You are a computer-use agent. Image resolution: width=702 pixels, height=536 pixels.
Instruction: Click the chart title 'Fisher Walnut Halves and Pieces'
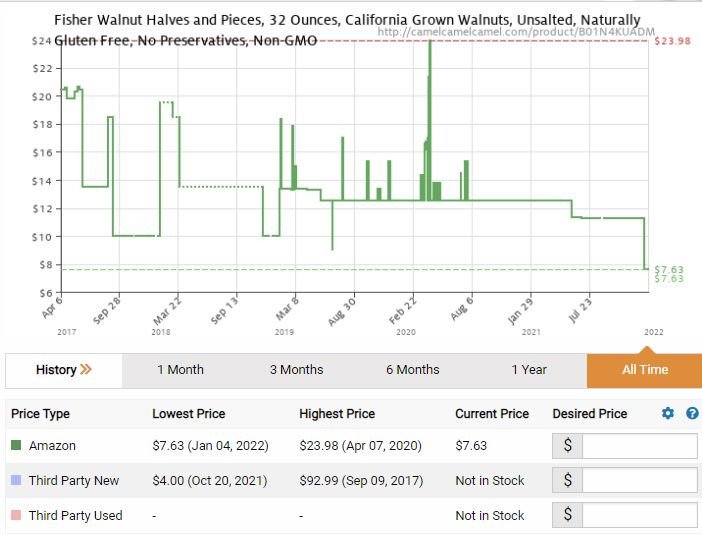pos(347,30)
